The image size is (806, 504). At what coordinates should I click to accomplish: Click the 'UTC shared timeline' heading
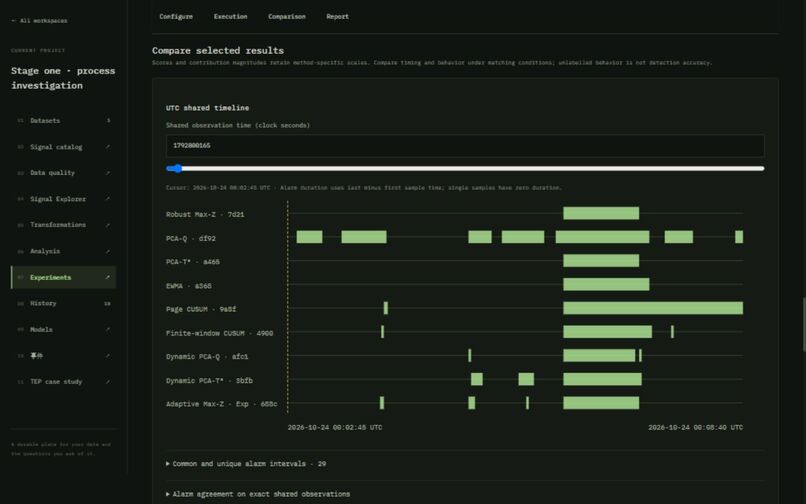[207, 108]
